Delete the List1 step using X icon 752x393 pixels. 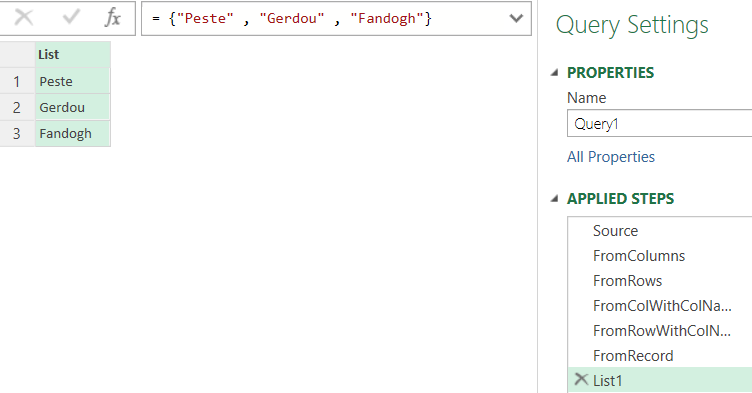(581, 380)
